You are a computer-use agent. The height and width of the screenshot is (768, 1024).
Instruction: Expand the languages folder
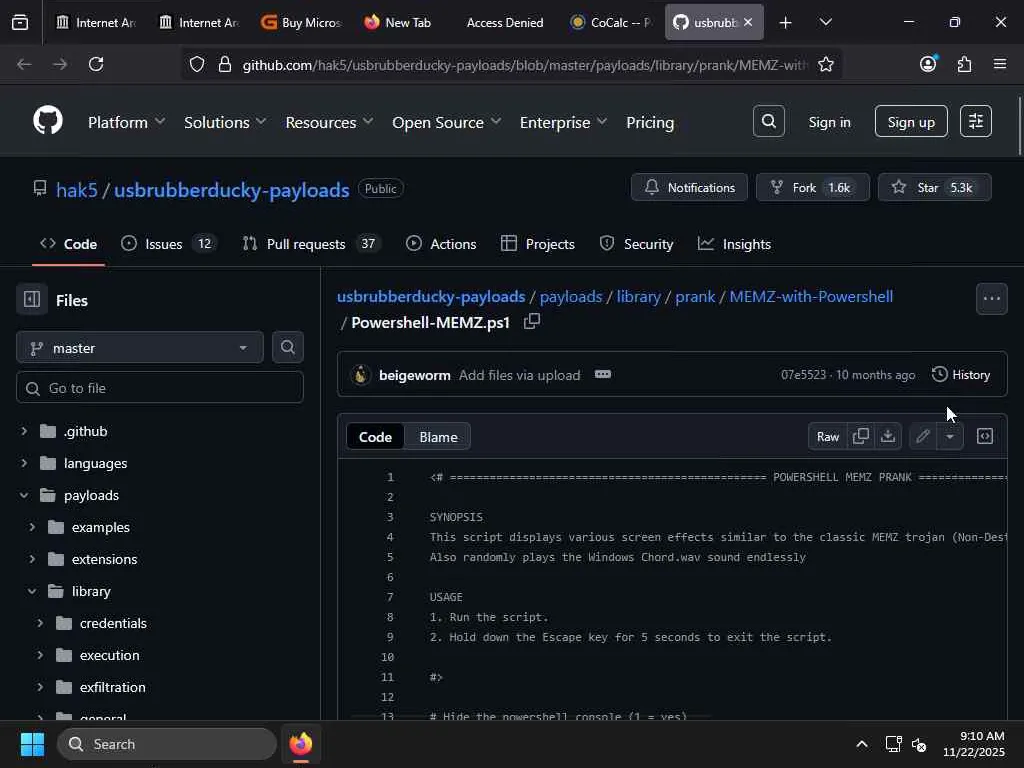pos(24,463)
